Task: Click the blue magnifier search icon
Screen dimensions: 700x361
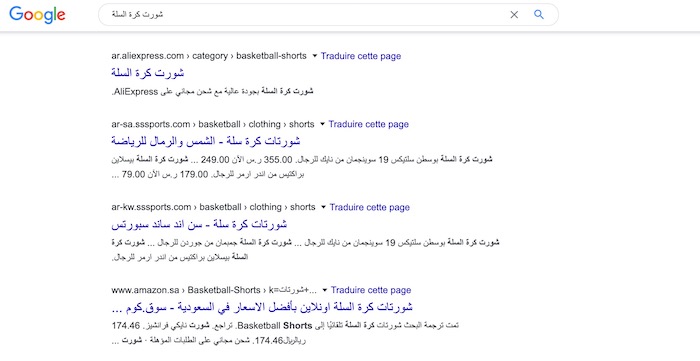Action: click(539, 14)
